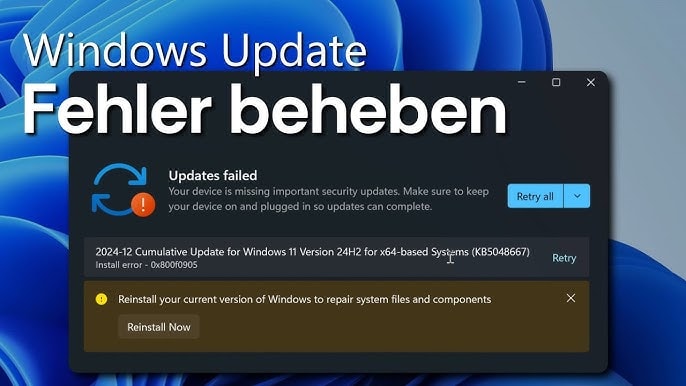Dismiss the yellow reinstall Windows banner
The height and width of the screenshot is (386, 686).
pos(570,298)
